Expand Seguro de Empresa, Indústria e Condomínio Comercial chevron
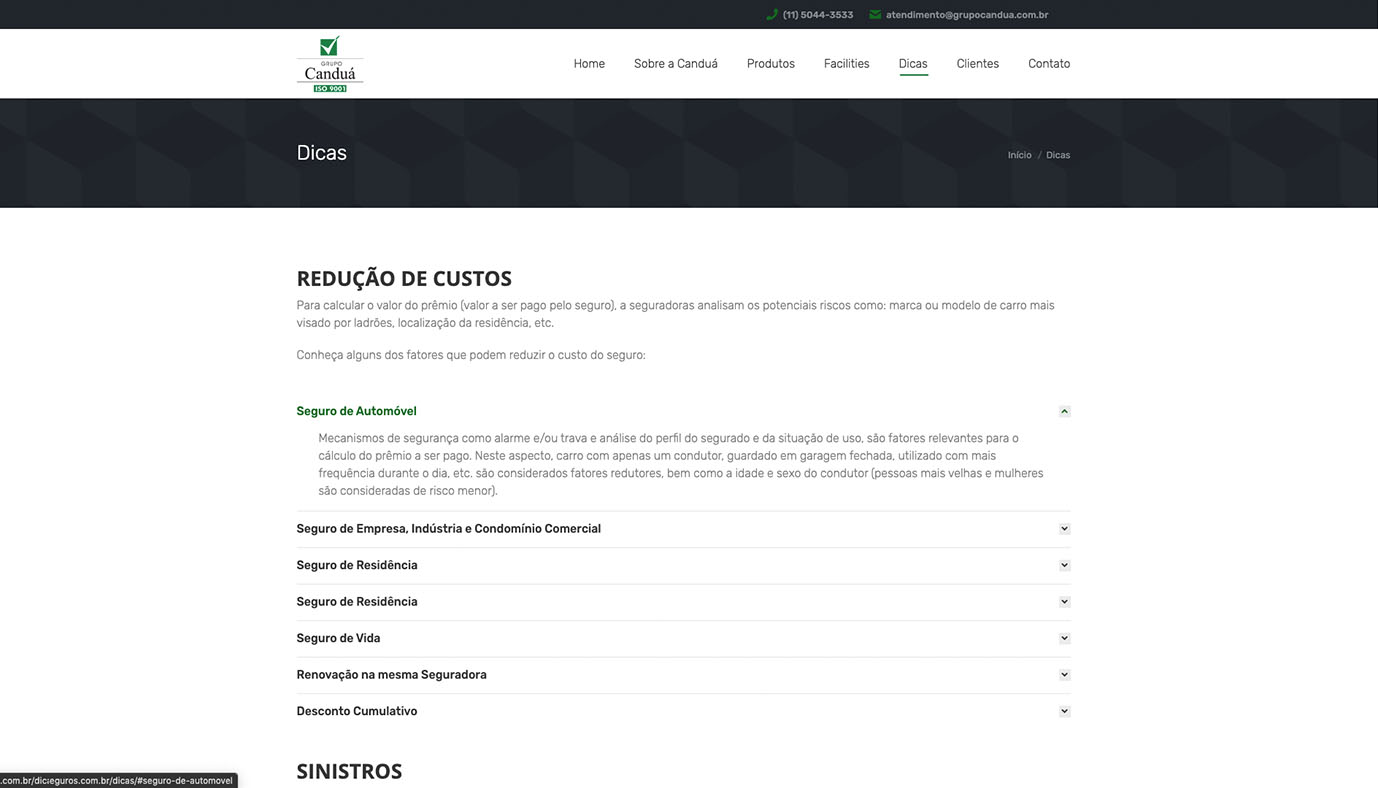The height and width of the screenshot is (788, 1378). point(1064,529)
